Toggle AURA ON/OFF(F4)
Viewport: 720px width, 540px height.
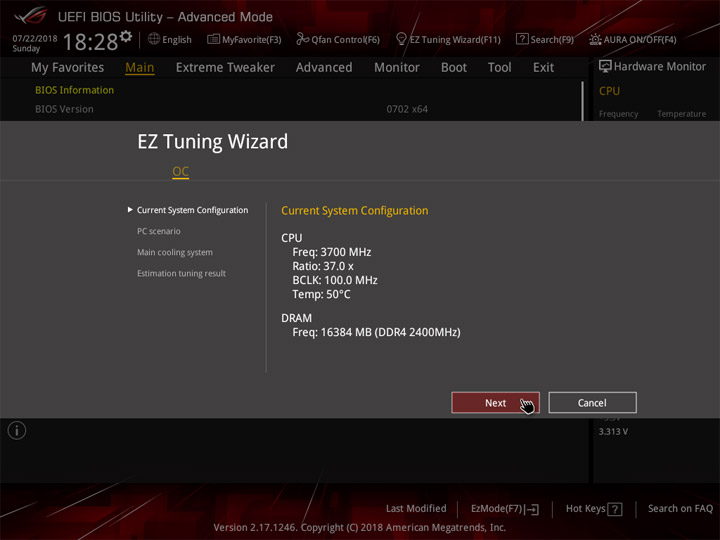[640, 39]
